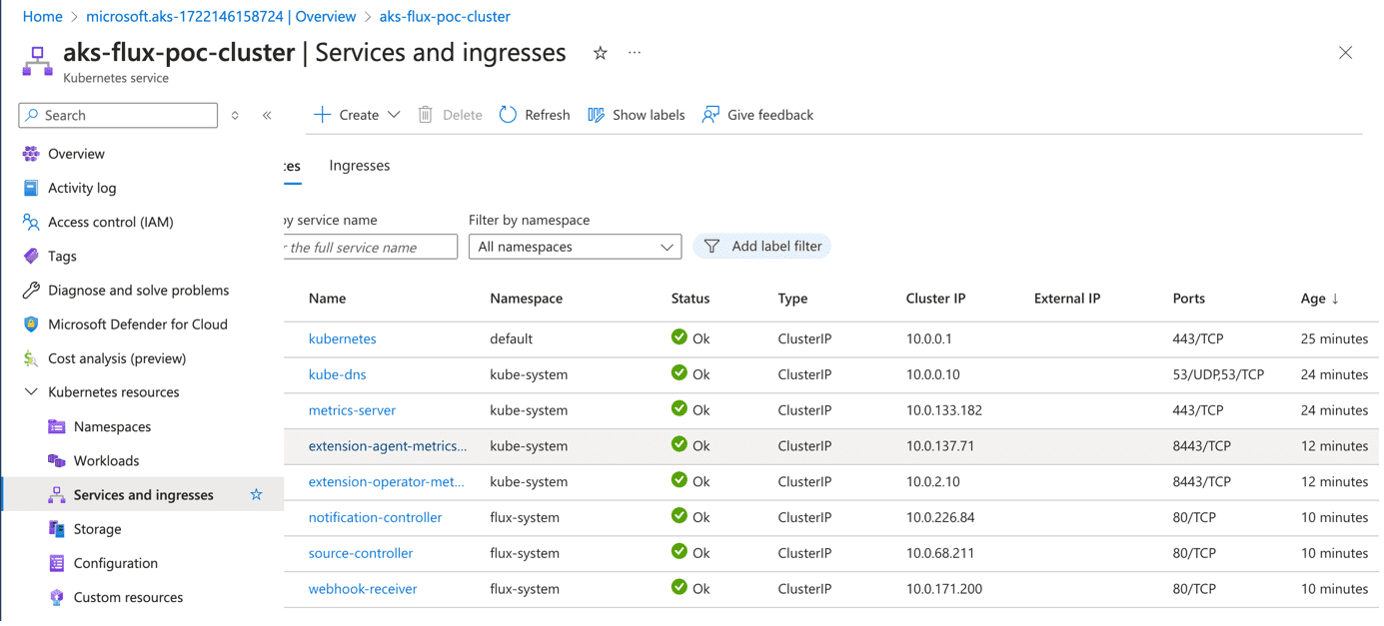Expand the Create dropdown chevron

(394, 115)
